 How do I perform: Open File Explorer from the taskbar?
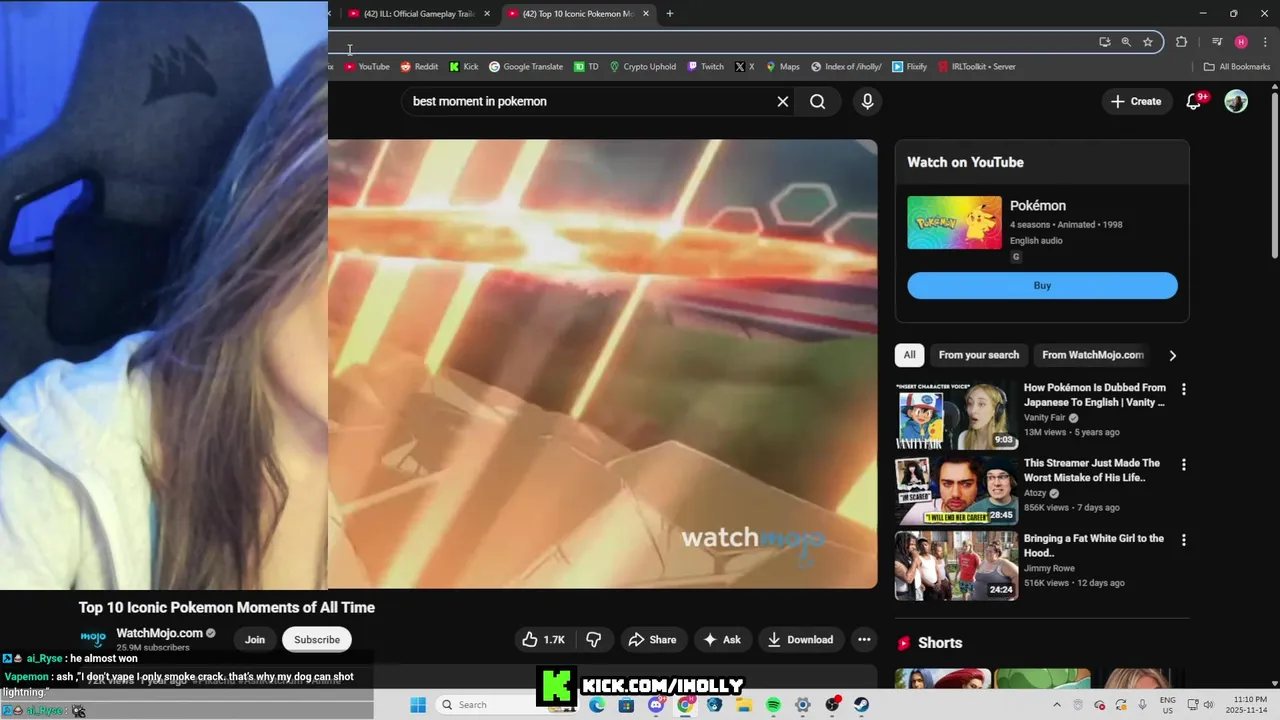tap(744, 705)
